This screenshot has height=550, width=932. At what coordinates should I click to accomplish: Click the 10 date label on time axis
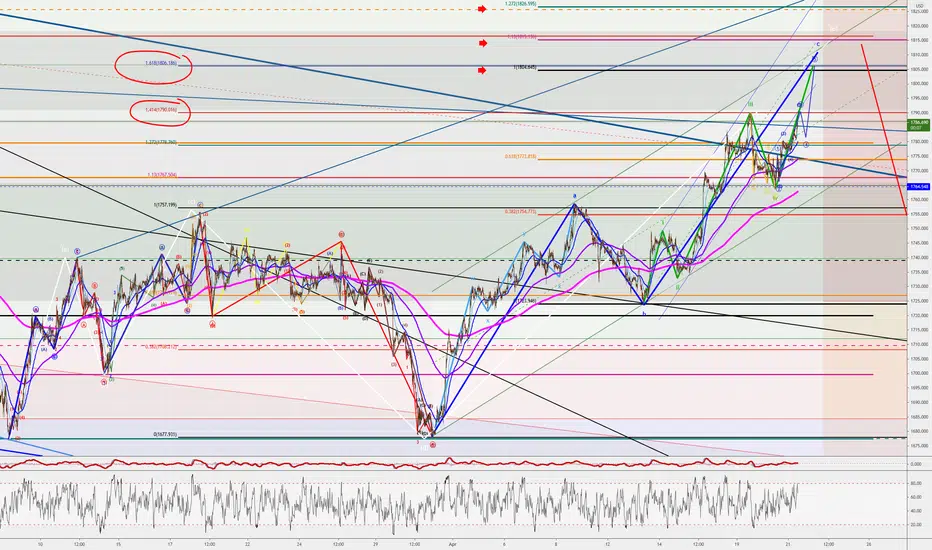(x=40, y=543)
